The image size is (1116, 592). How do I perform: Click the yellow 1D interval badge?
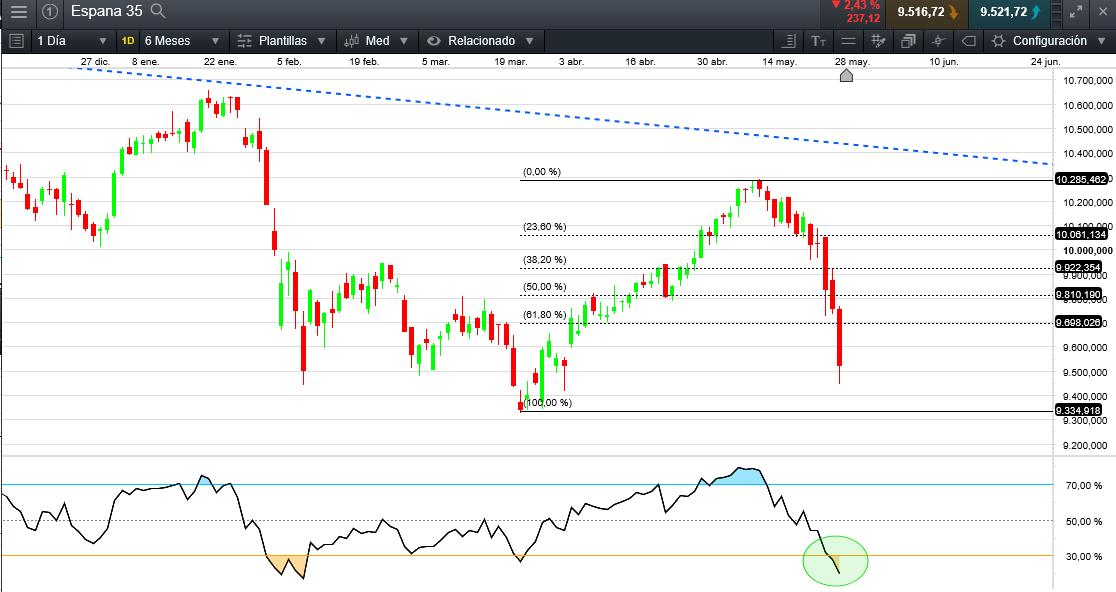coord(128,41)
